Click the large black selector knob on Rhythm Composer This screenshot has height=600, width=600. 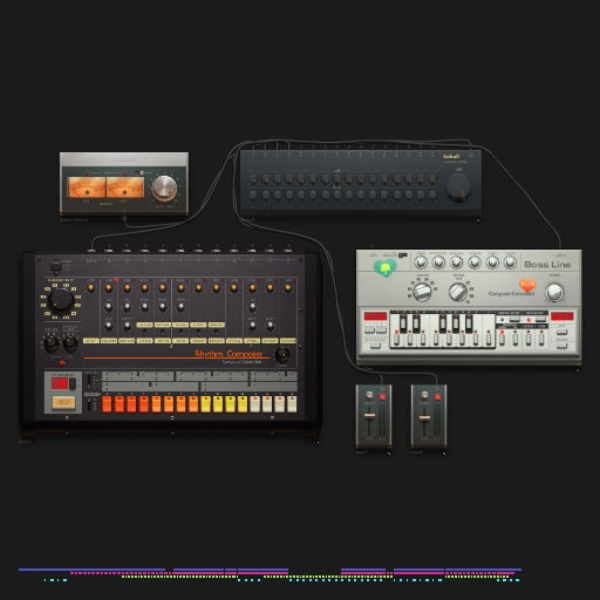(x=60, y=301)
